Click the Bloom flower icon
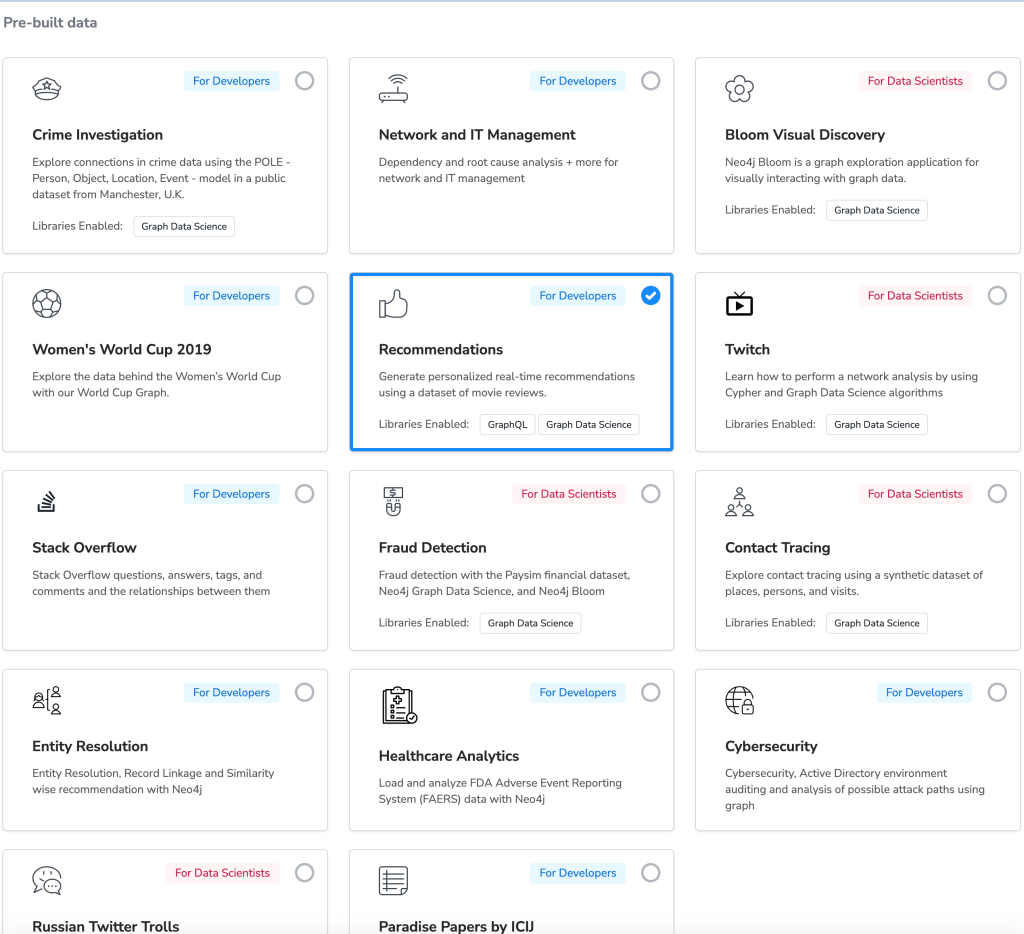 click(x=739, y=88)
